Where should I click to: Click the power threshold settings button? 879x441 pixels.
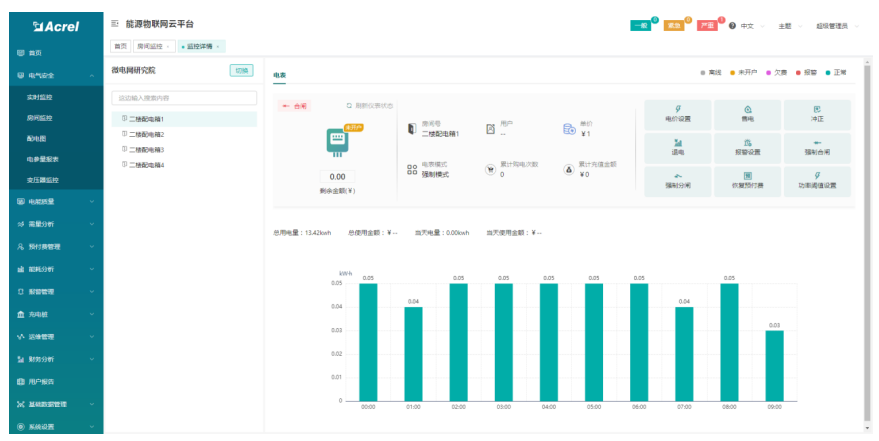coord(817,180)
